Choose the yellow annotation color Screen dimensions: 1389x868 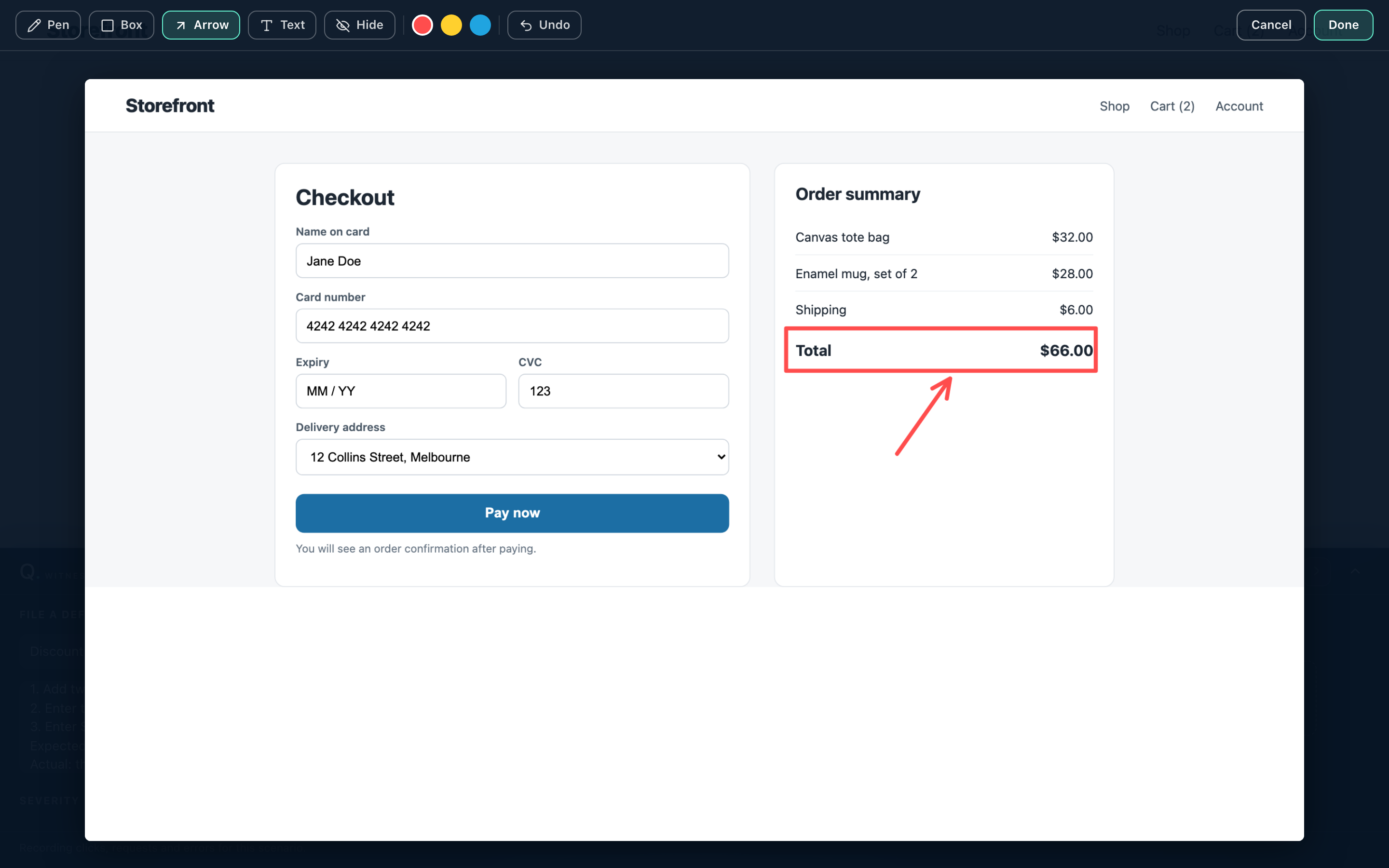pyautogui.click(x=451, y=25)
